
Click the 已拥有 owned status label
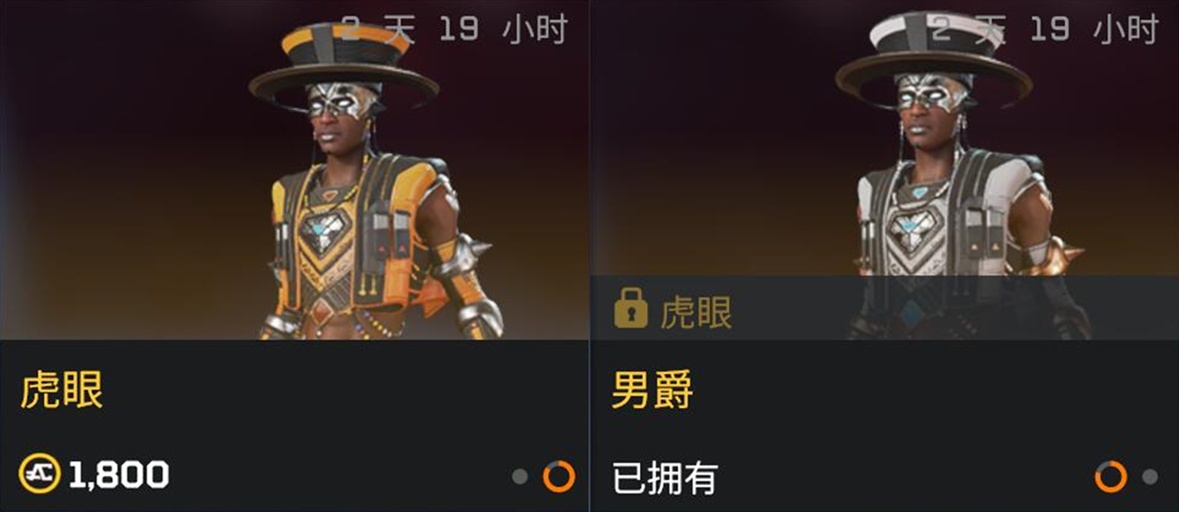point(665,477)
